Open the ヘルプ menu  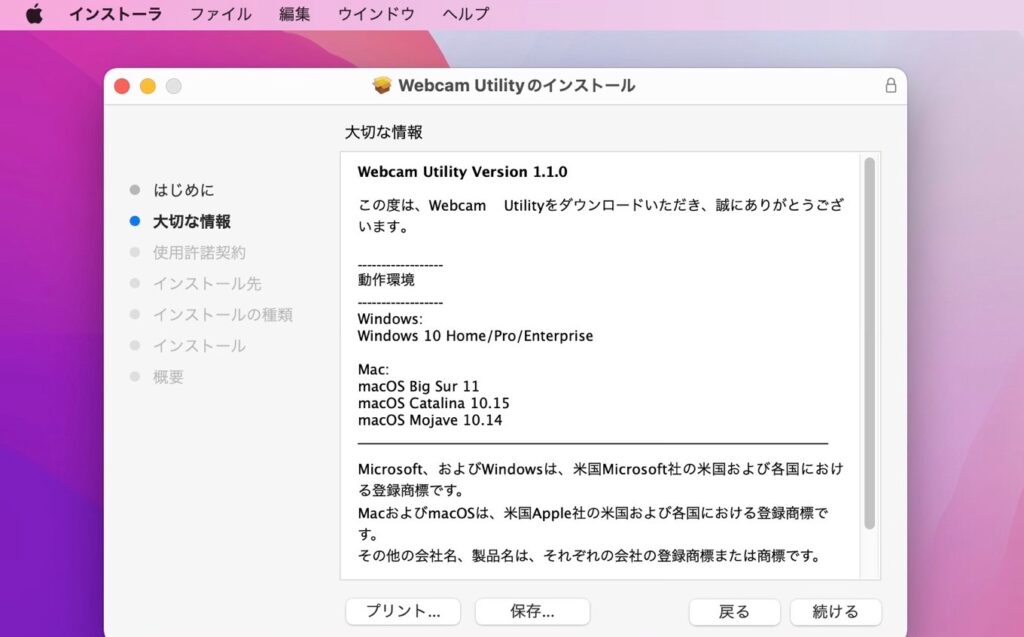tap(466, 14)
